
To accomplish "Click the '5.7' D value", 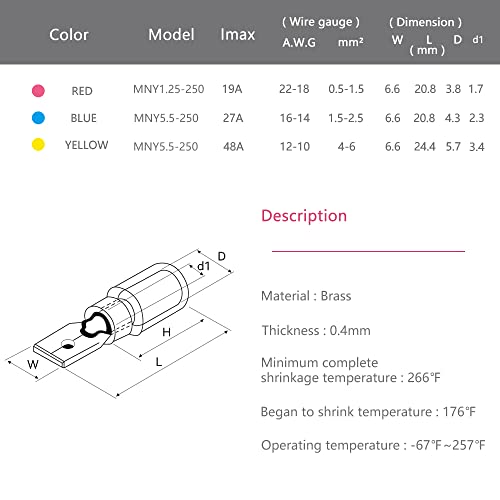I will (x=453, y=147).
